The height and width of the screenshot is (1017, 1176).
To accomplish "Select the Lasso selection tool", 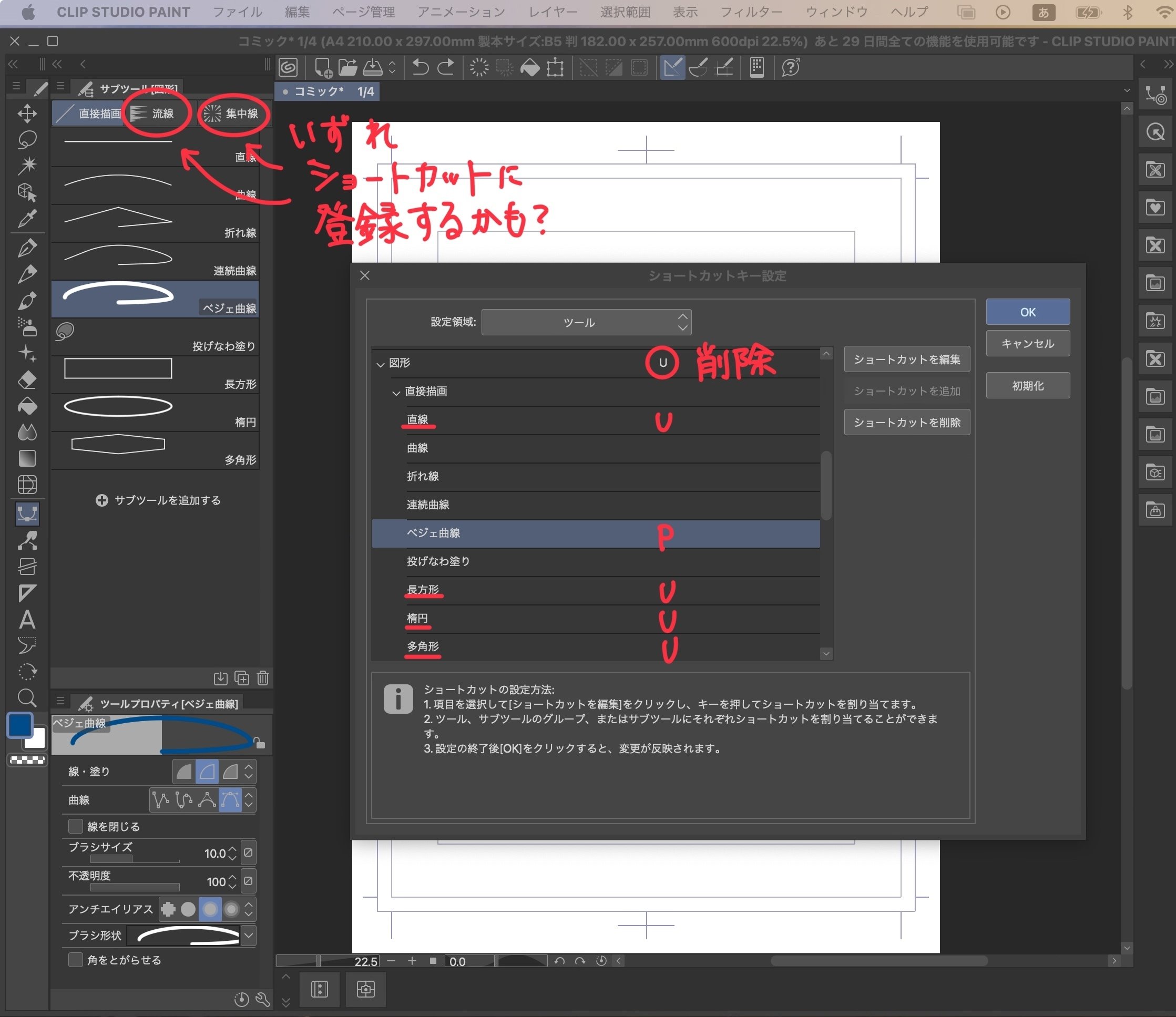I will (27, 140).
